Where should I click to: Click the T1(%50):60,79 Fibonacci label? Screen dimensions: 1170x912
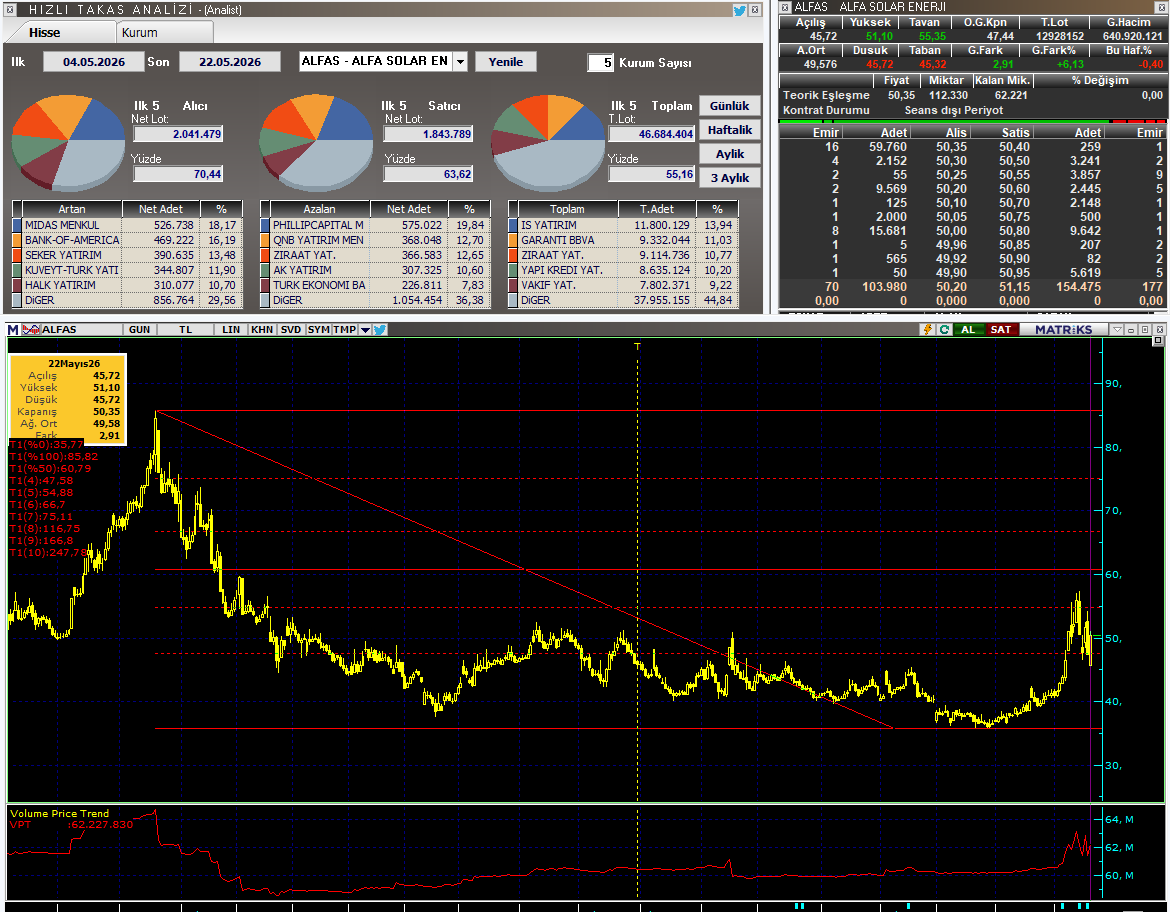pyautogui.click(x=50, y=469)
